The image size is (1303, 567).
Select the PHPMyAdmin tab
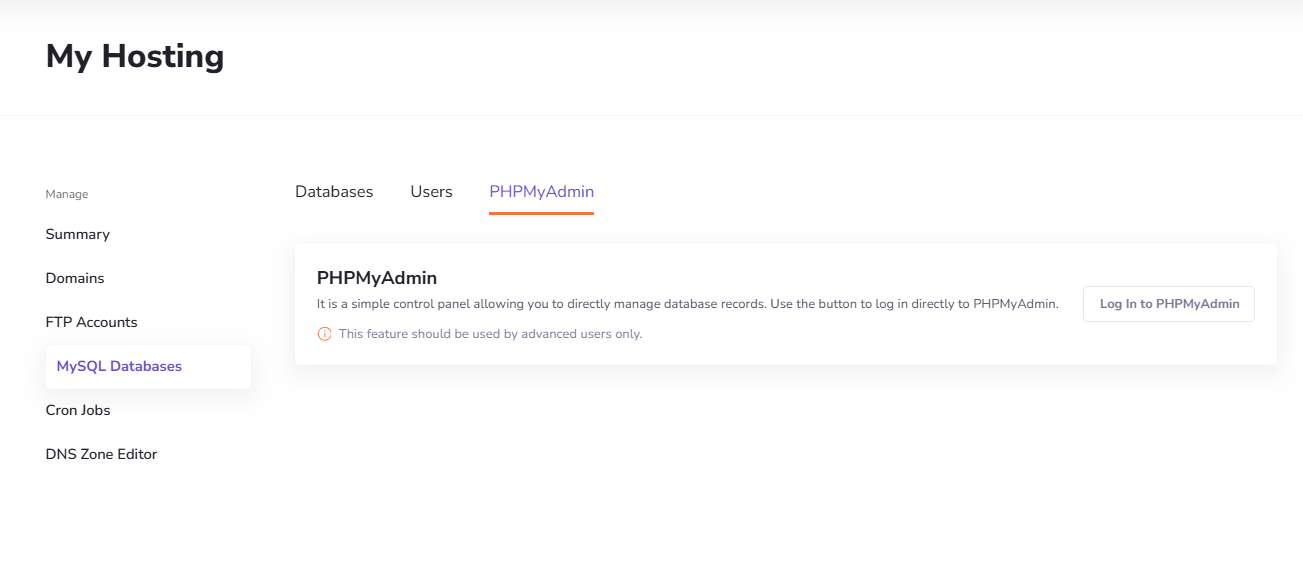pos(541,192)
